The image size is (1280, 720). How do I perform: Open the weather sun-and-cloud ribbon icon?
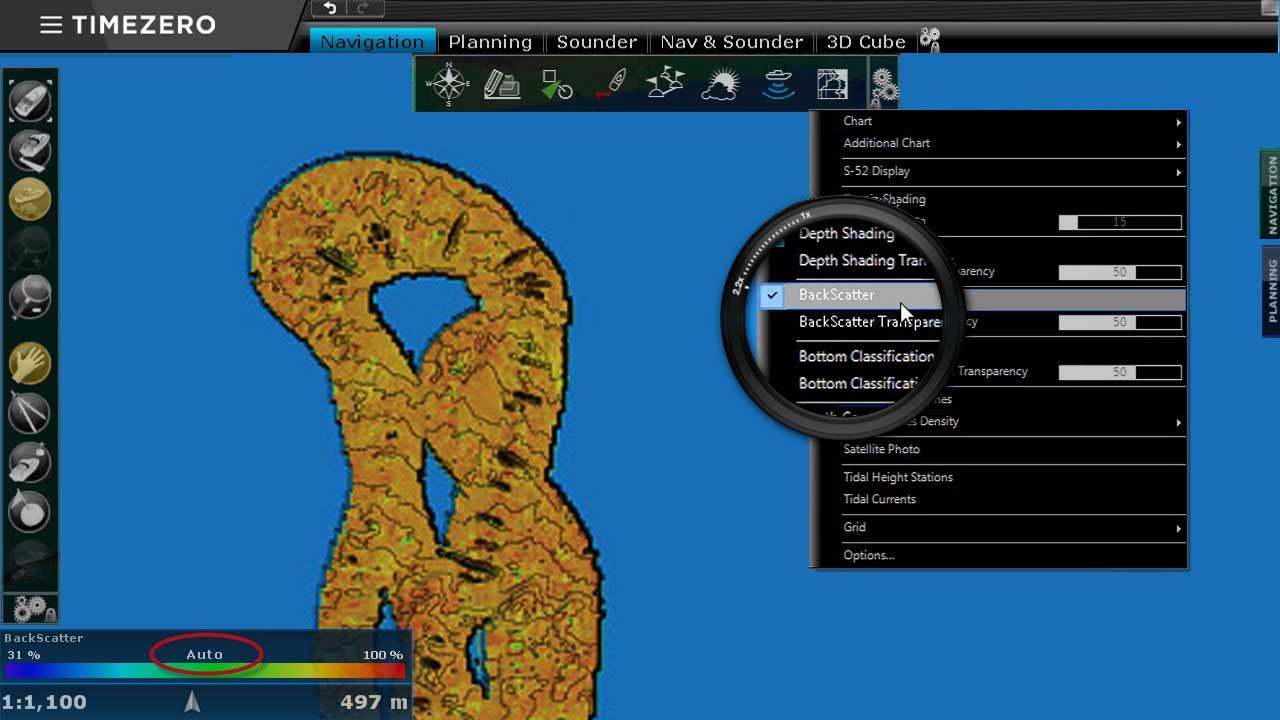[x=720, y=85]
